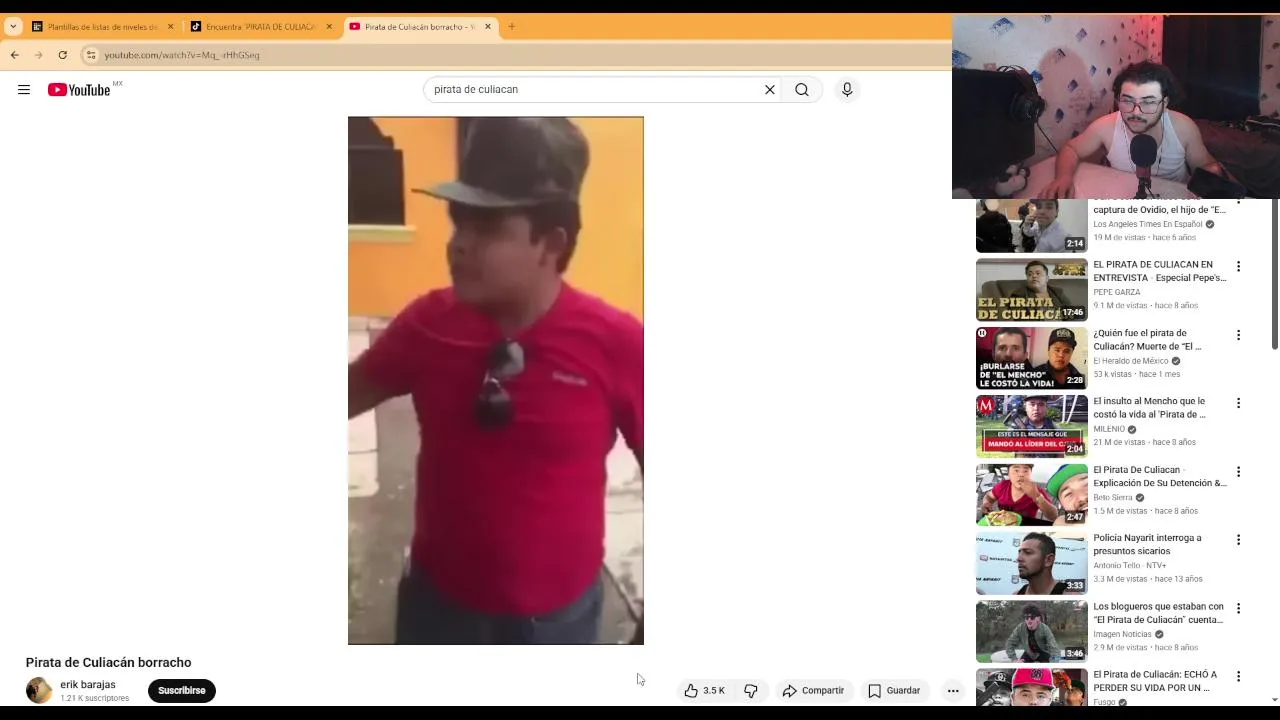
Task: Open the 2:04 MILENIO video thumbnail
Action: [x=1032, y=426]
